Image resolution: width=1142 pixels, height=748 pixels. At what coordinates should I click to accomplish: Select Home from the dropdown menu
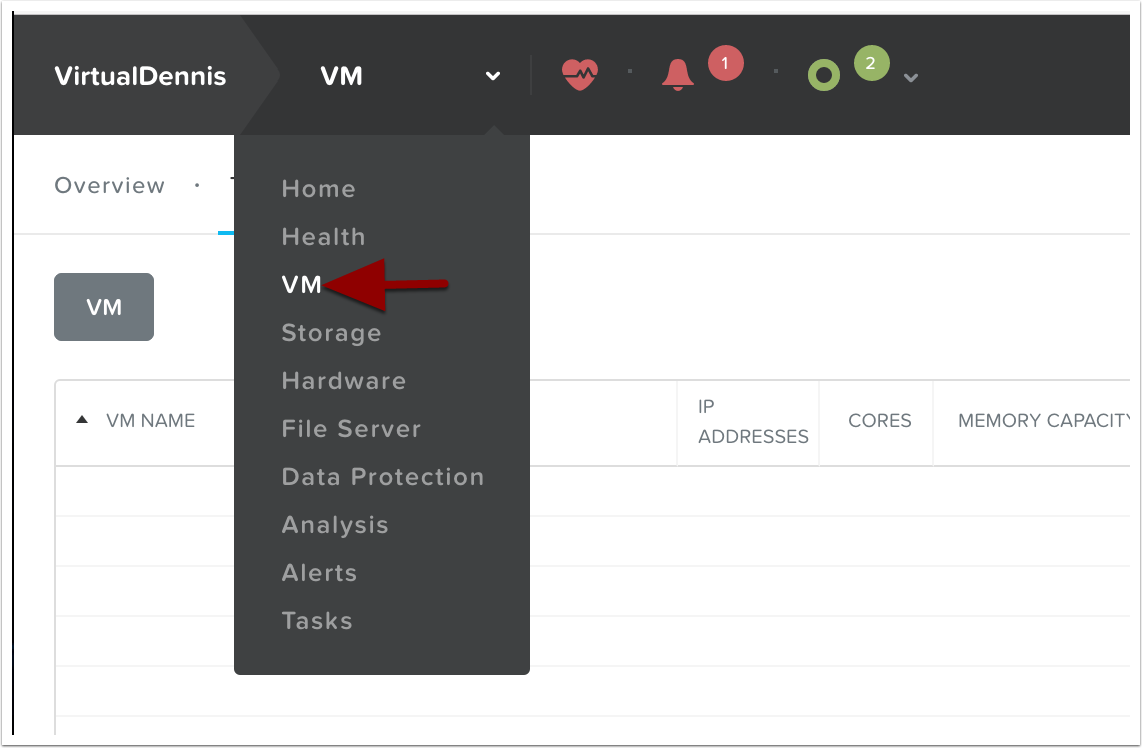(x=318, y=189)
